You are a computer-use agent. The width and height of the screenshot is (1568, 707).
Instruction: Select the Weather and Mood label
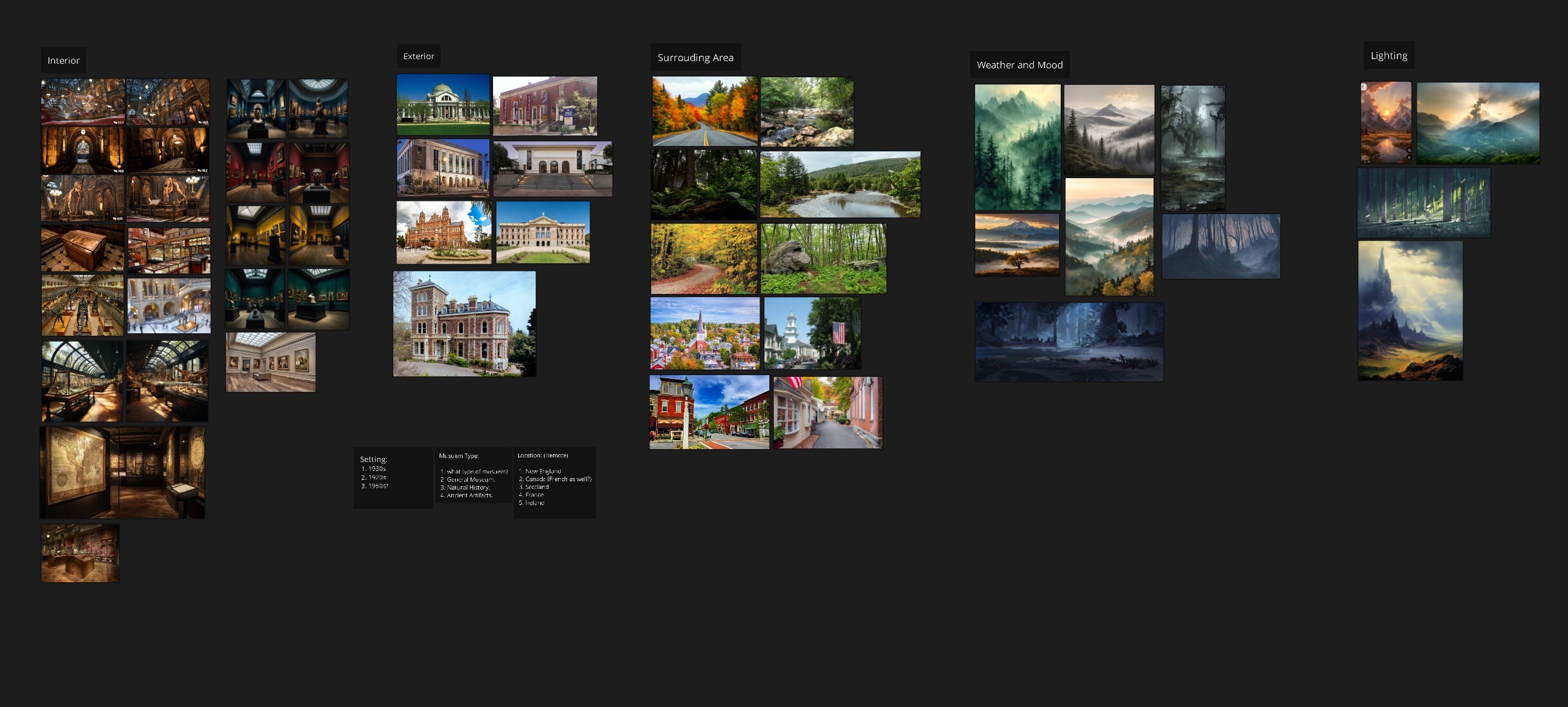tap(1020, 65)
